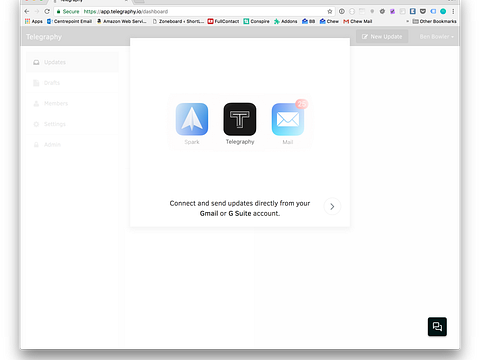Viewport: 480px width, 360px height.
Task: Go forward in the browser
Action: 37,11
